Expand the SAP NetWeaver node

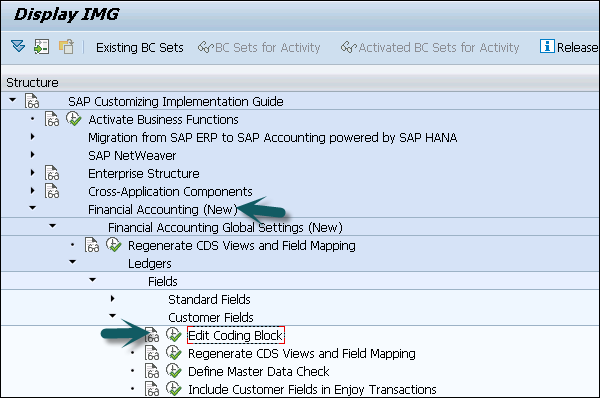(x=33, y=155)
